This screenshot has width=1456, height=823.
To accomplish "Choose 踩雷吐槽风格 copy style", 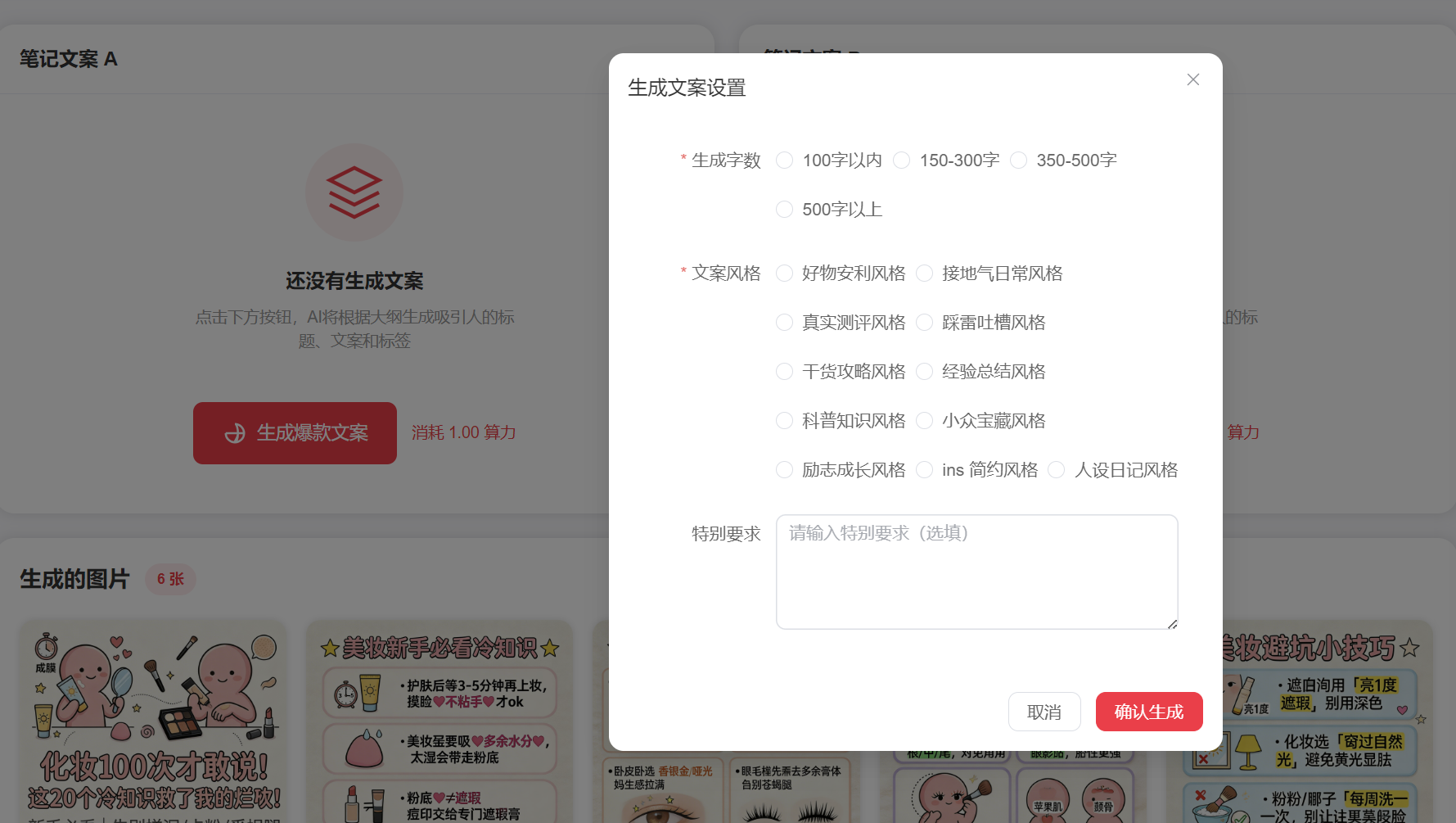I will pos(924,323).
